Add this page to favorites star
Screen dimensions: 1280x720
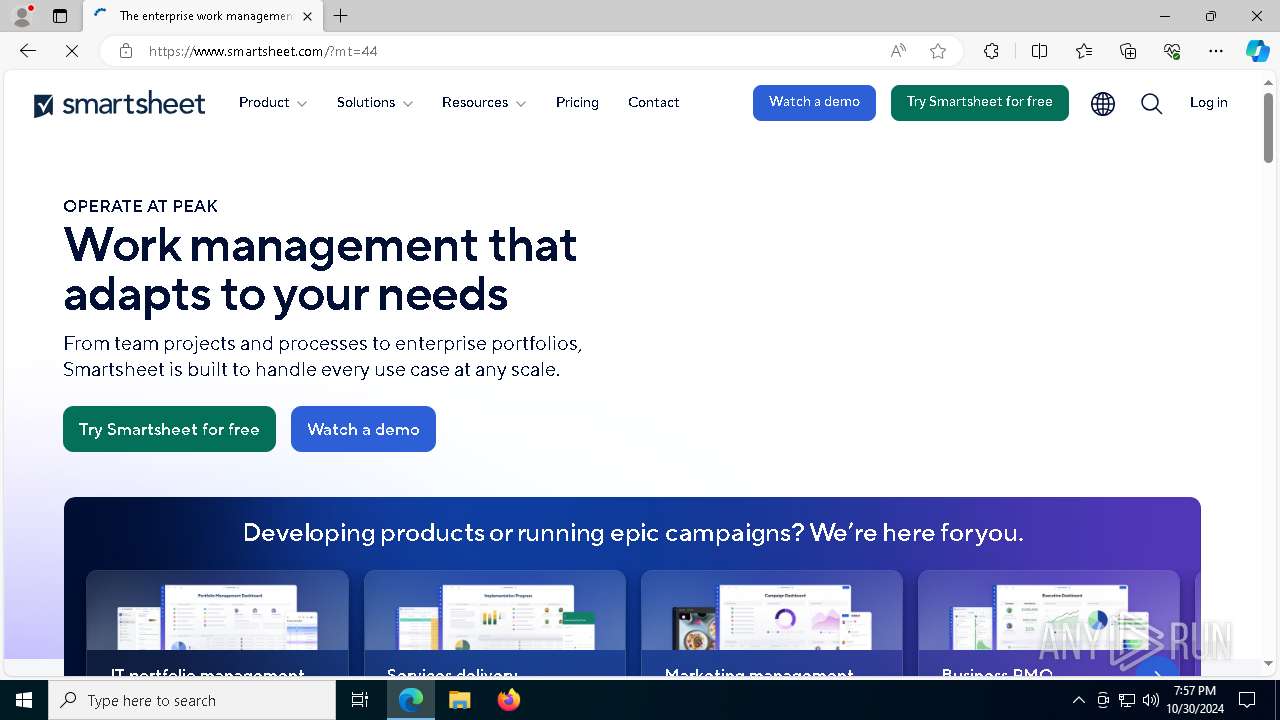[x=938, y=51]
